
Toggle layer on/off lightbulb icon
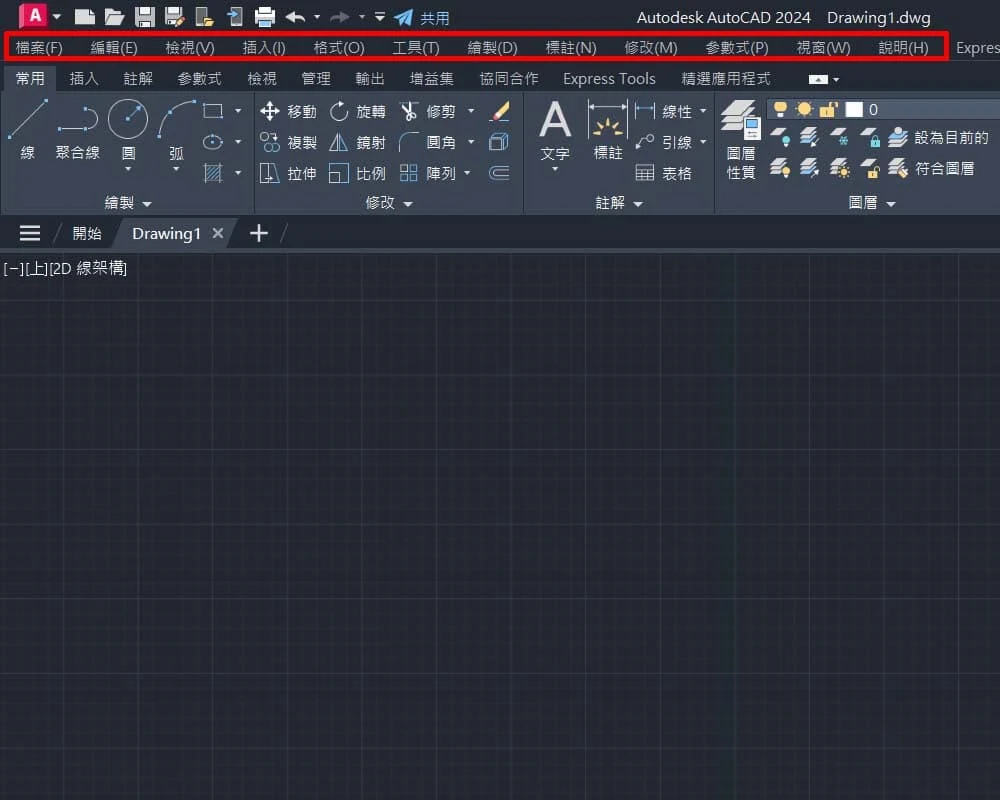coord(779,110)
